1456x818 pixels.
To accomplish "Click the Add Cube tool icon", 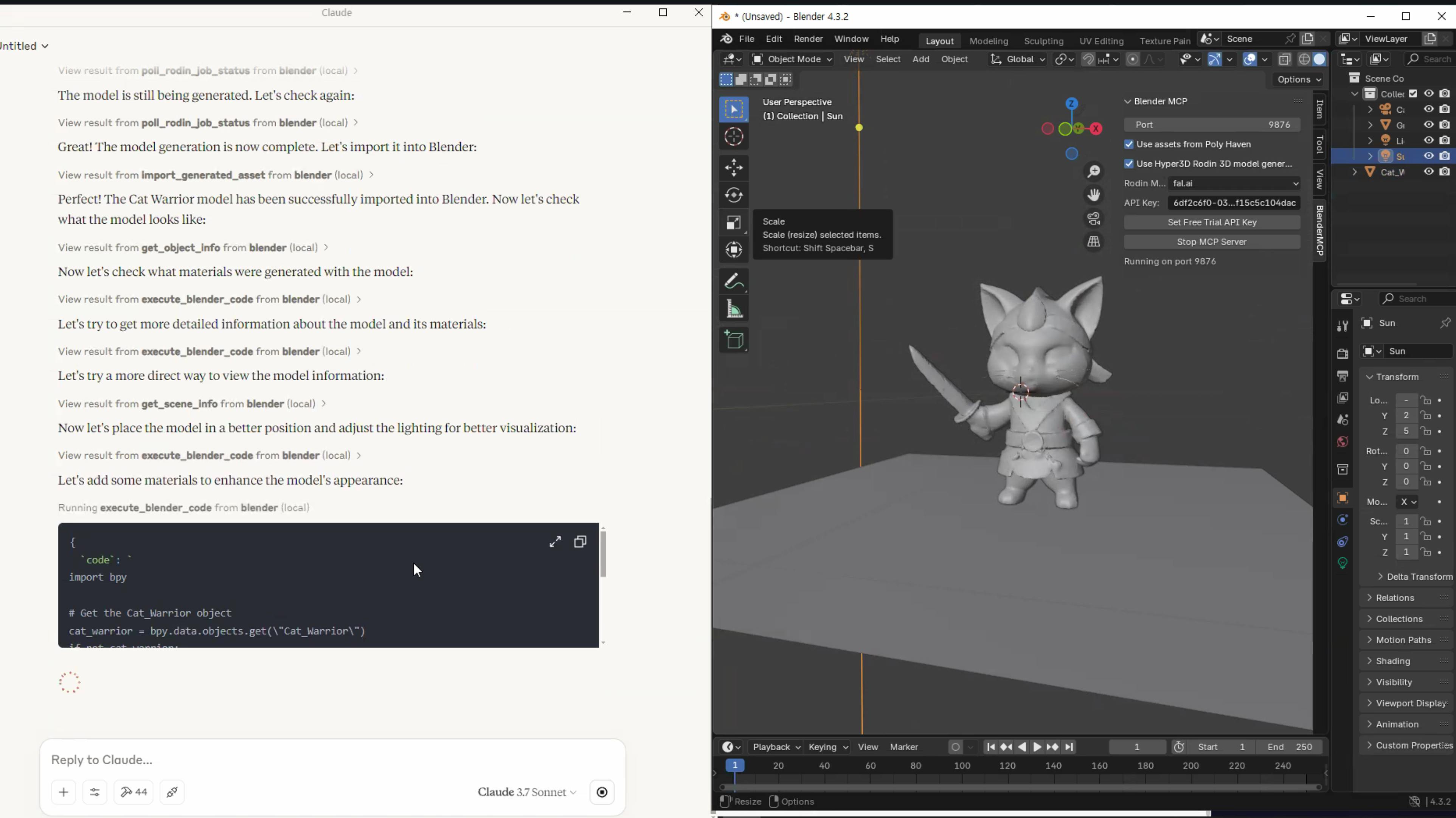I will point(734,340).
